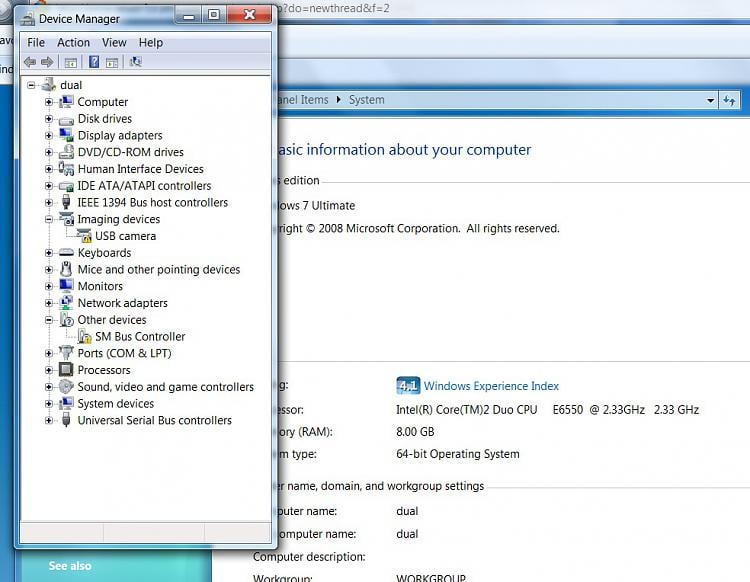Viewport: 750px width, 582px height.
Task: Expand the Processors node
Action: 48,370
